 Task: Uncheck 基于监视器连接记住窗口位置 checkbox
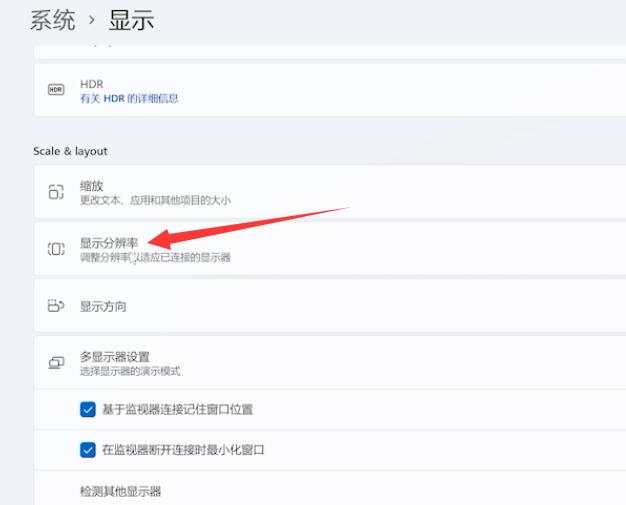pyautogui.click(x=88, y=409)
